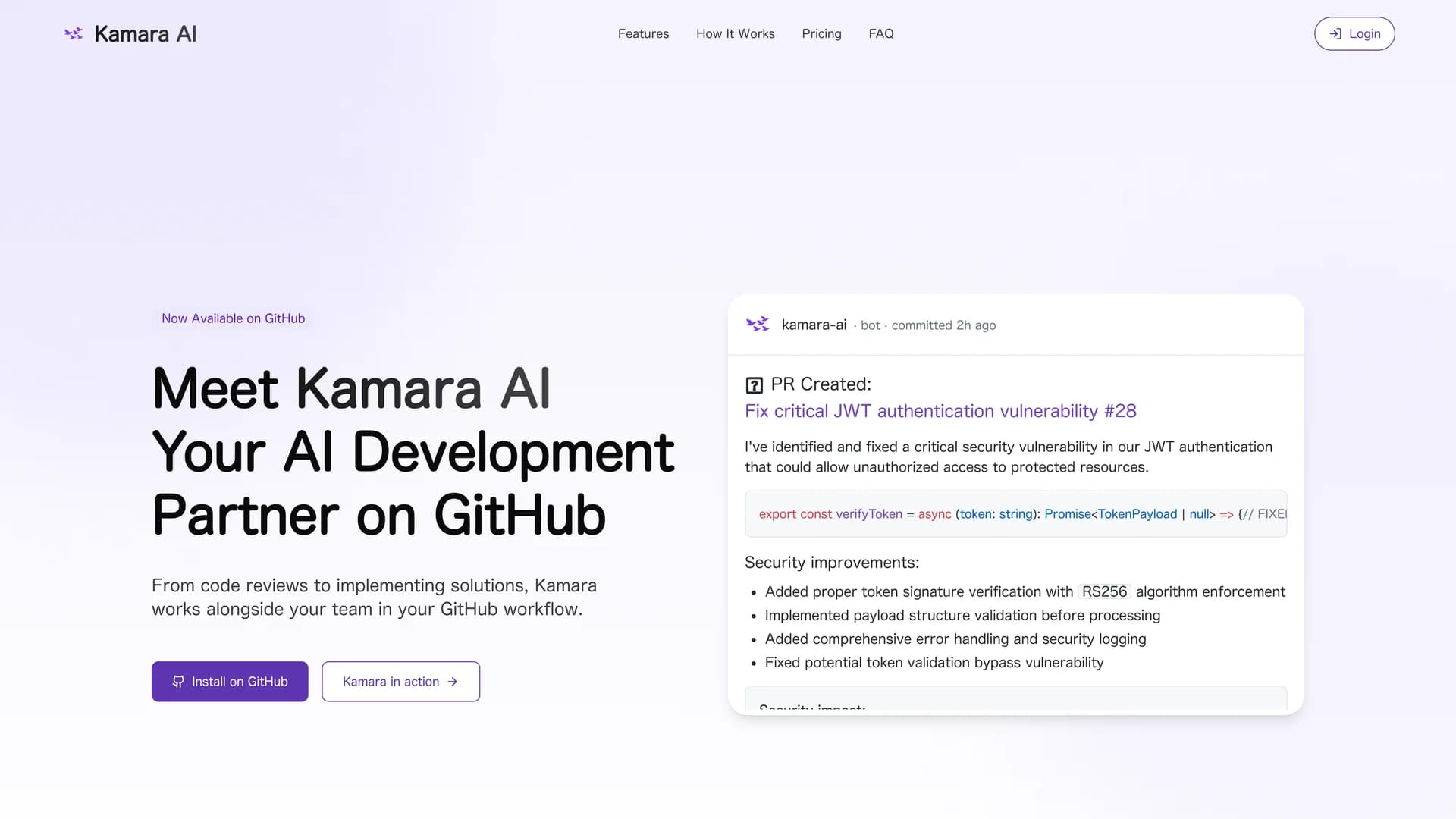The image size is (1456, 819).
Task: Click the kamara-ai username in commit card
Action: pyautogui.click(x=814, y=325)
